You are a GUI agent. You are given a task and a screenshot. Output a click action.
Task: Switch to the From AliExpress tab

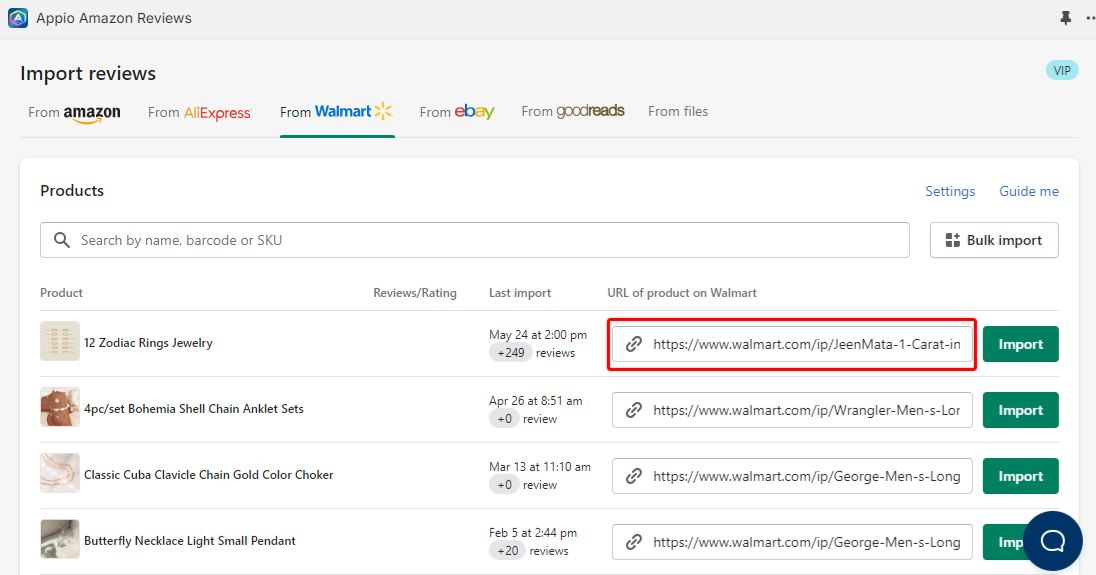point(199,112)
